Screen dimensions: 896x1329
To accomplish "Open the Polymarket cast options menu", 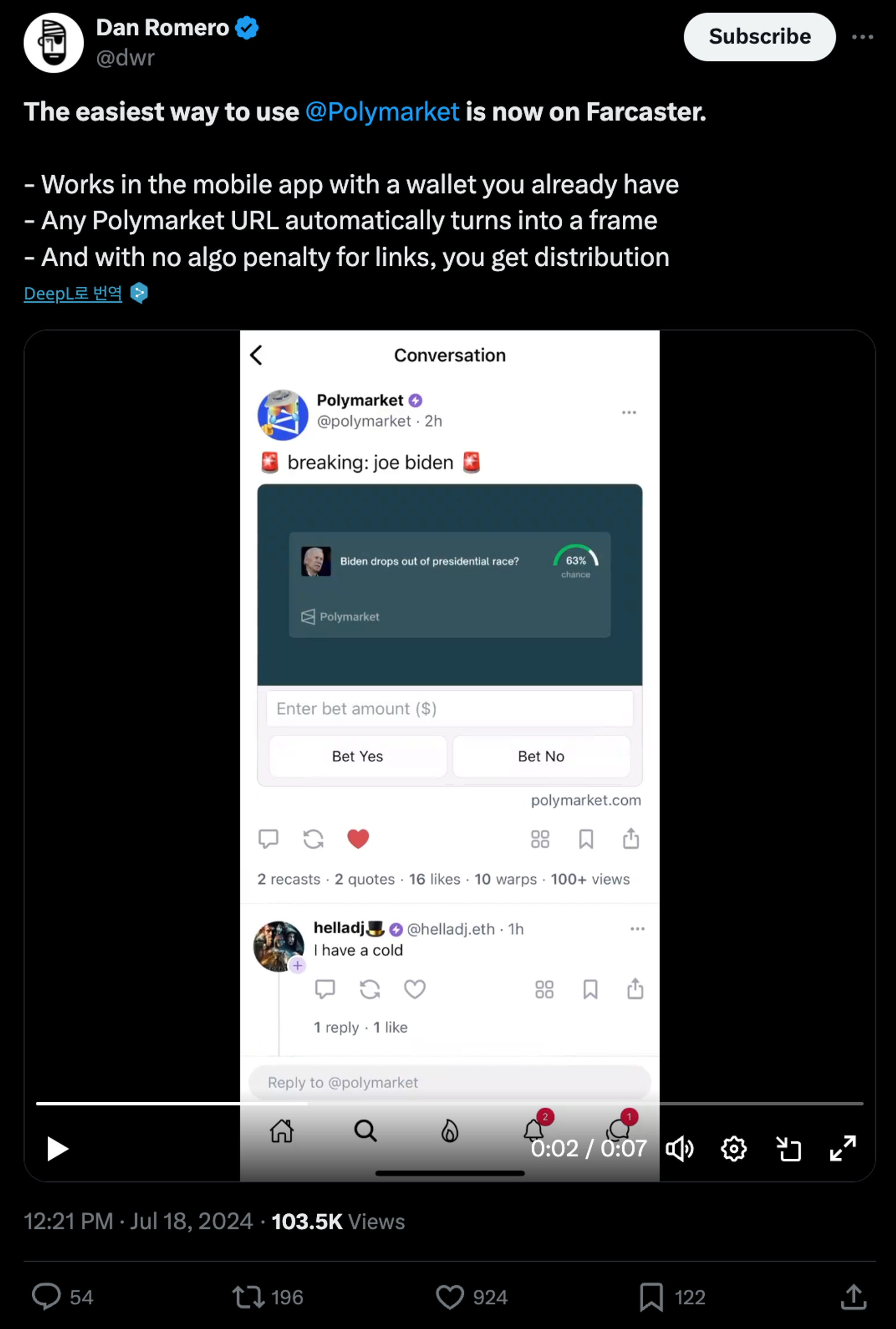I will (x=629, y=412).
